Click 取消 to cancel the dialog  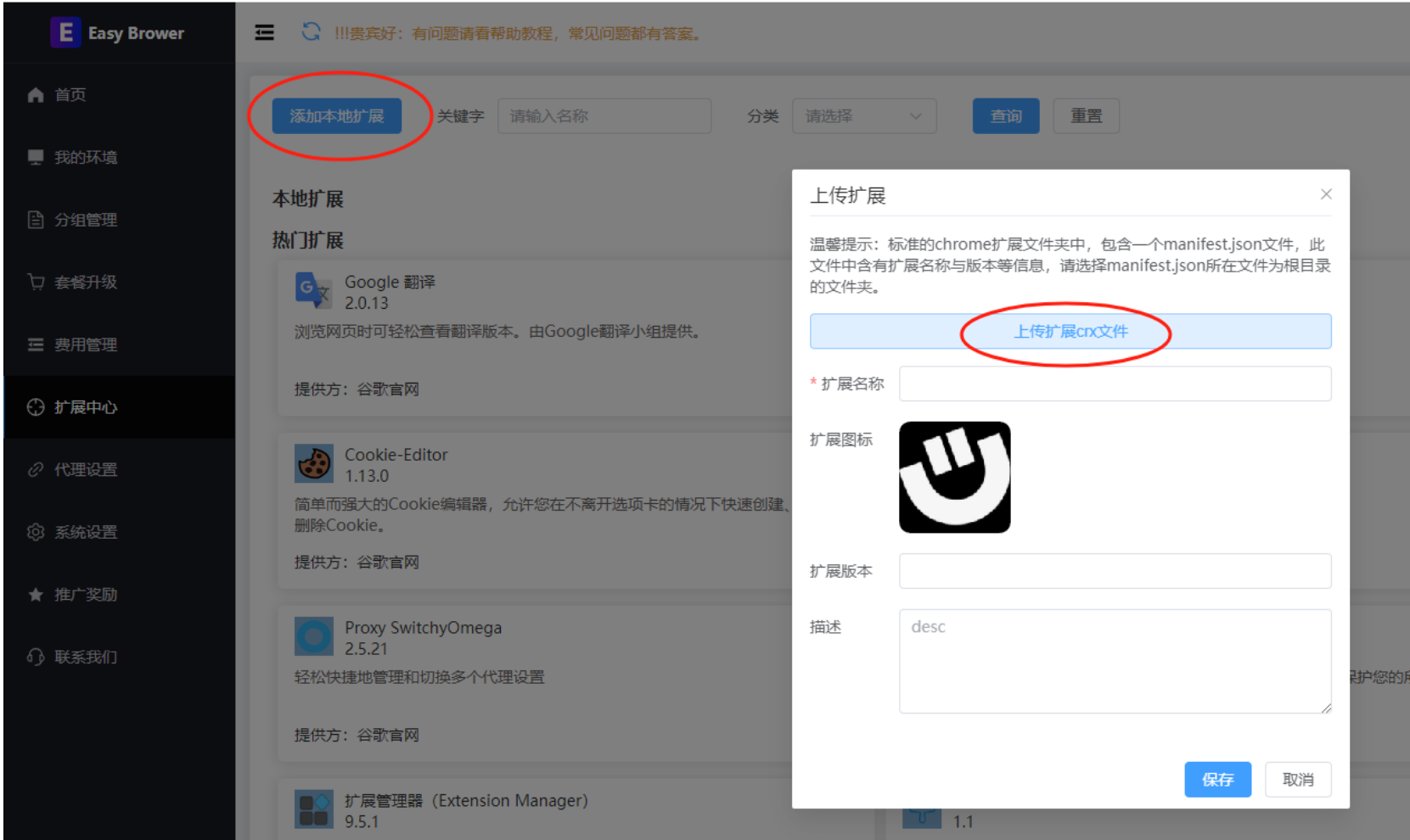click(x=1298, y=779)
